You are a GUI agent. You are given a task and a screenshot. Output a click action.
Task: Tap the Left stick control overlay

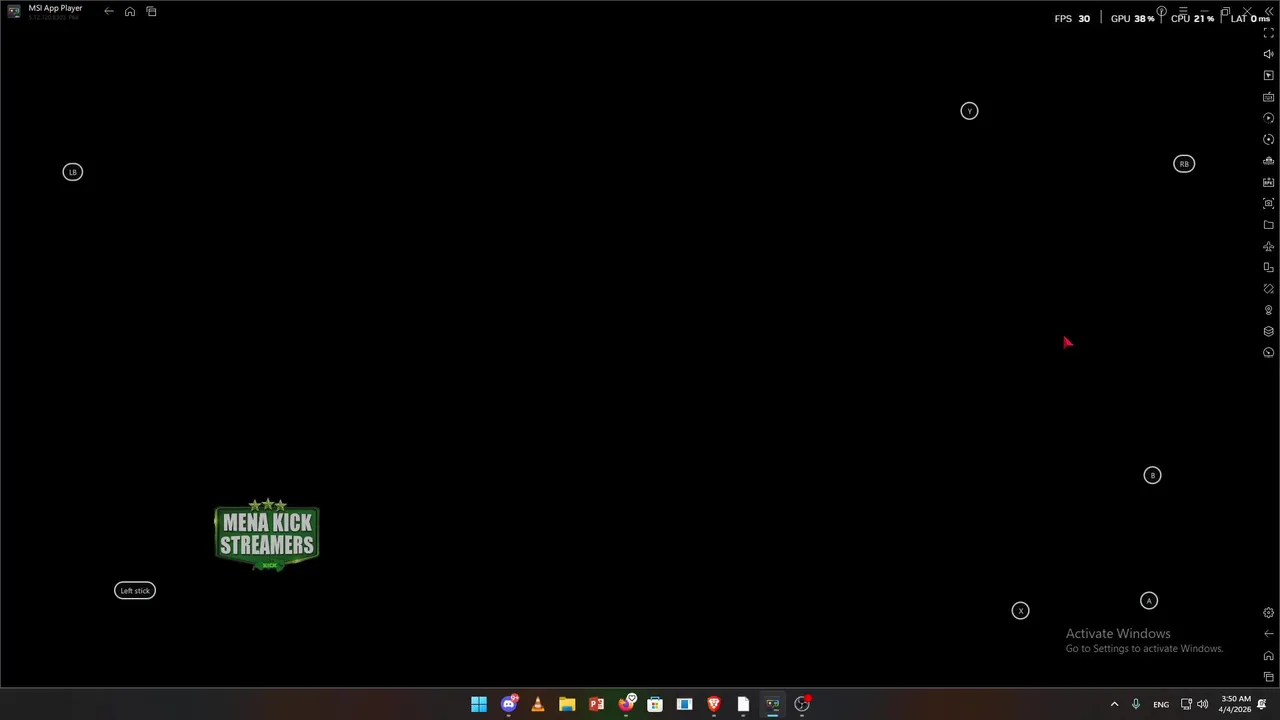135,590
